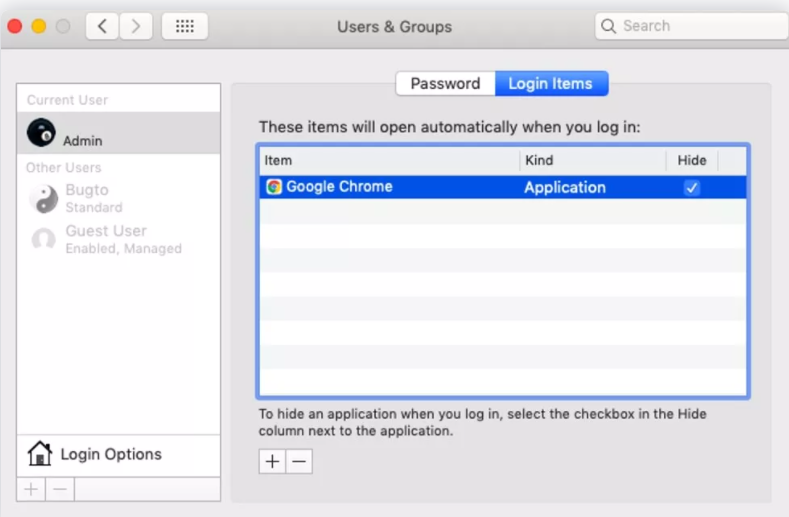Minimize the window with yellow button
Viewport: 789px width, 517px height.
pos(39,26)
